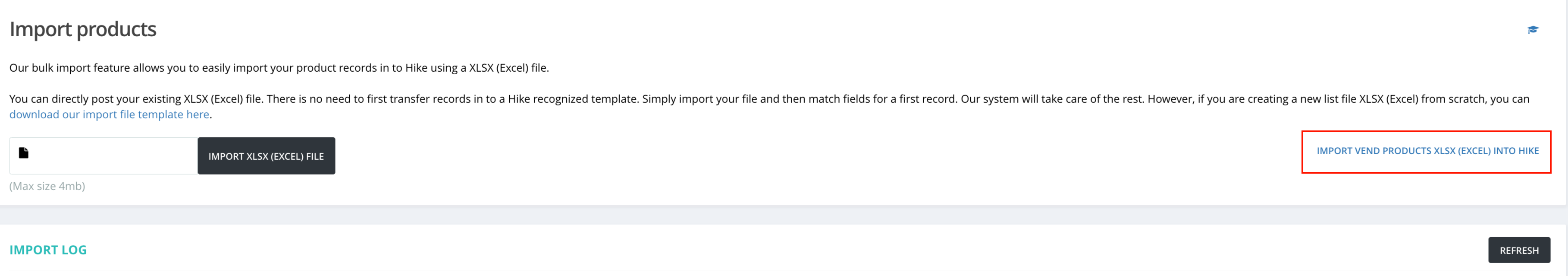
Task: Click the Max size 4mb note
Action: click(47, 187)
